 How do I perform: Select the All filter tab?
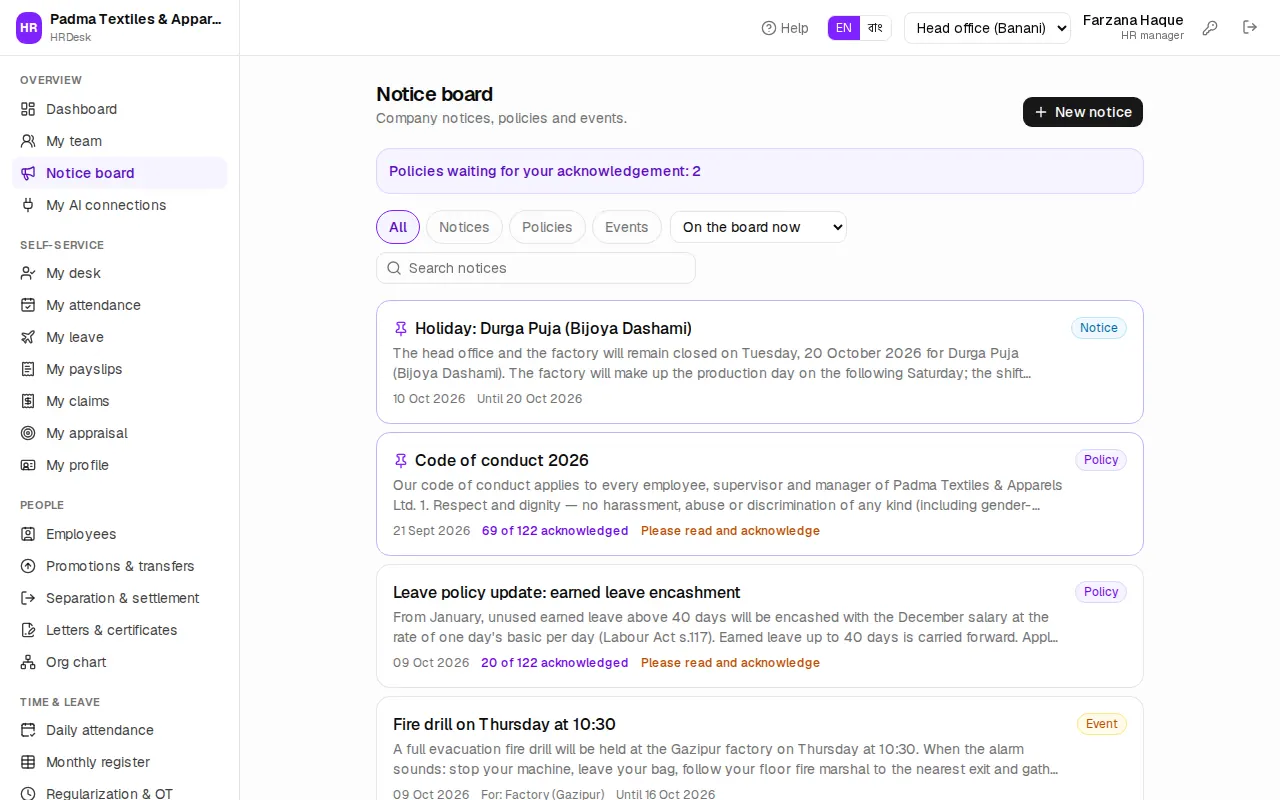[x=398, y=227]
